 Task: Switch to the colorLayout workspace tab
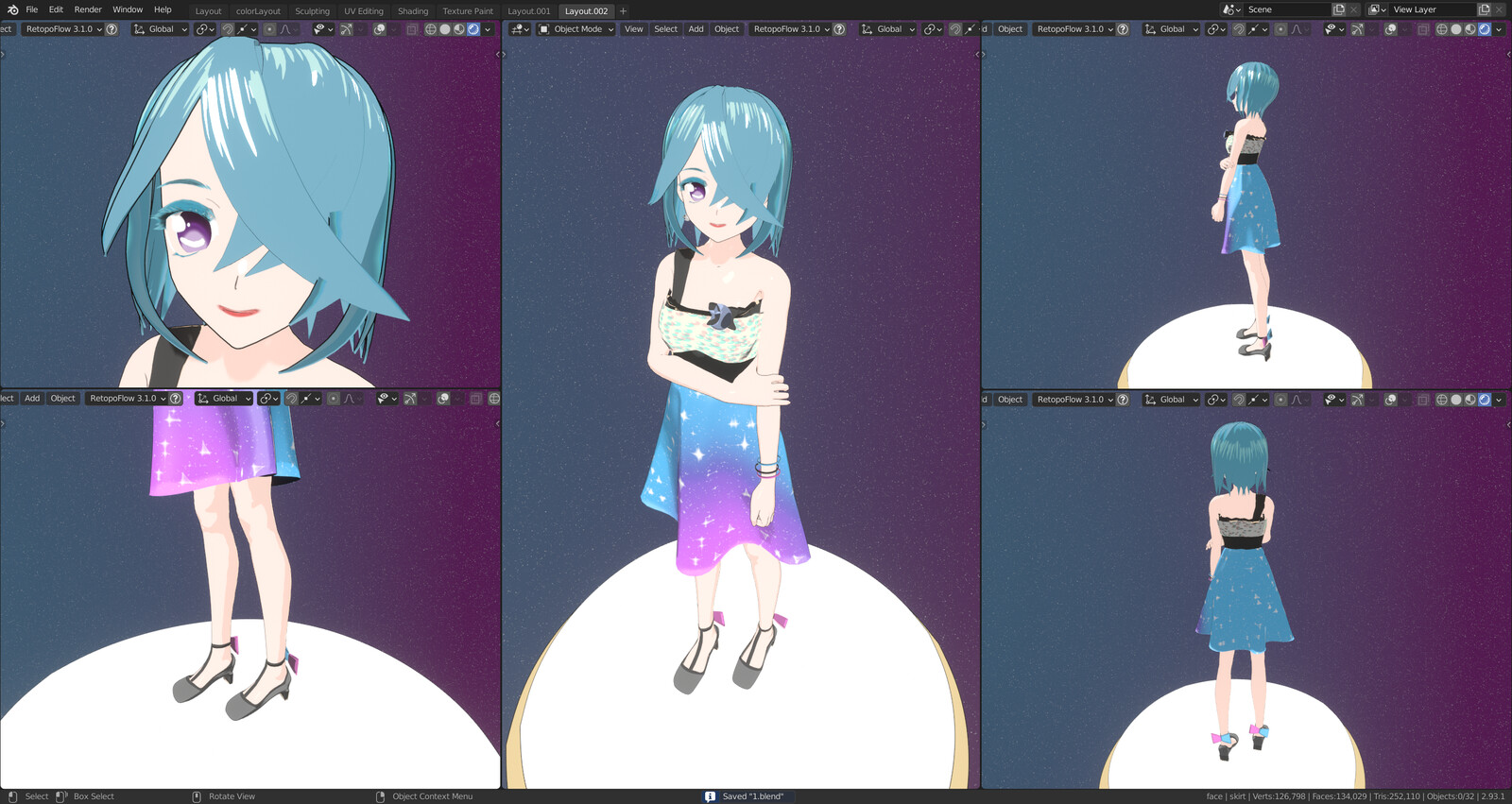click(x=258, y=11)
